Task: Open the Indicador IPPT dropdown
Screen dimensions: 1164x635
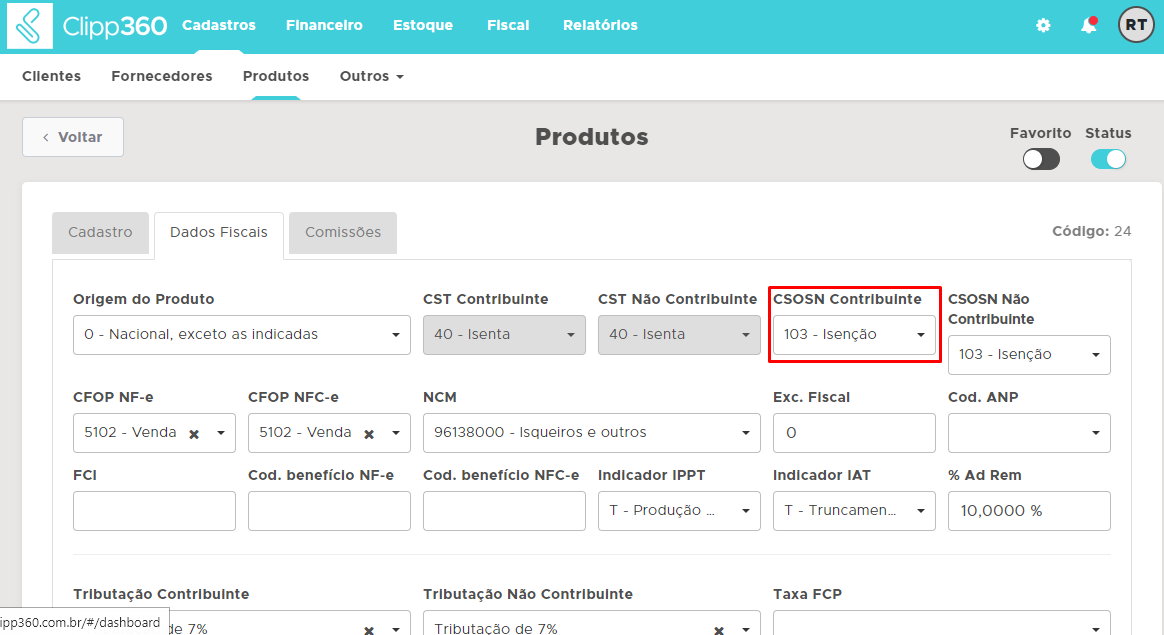Action: point(679,511)
